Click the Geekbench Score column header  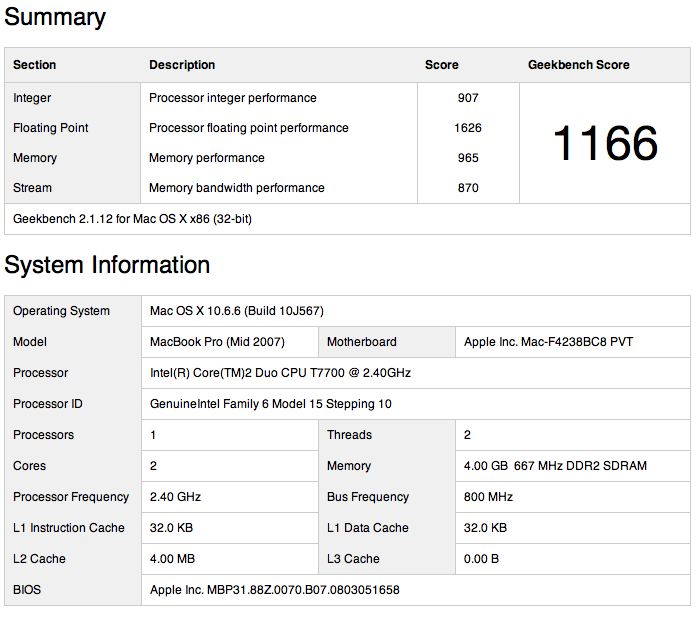pos(579,65)
